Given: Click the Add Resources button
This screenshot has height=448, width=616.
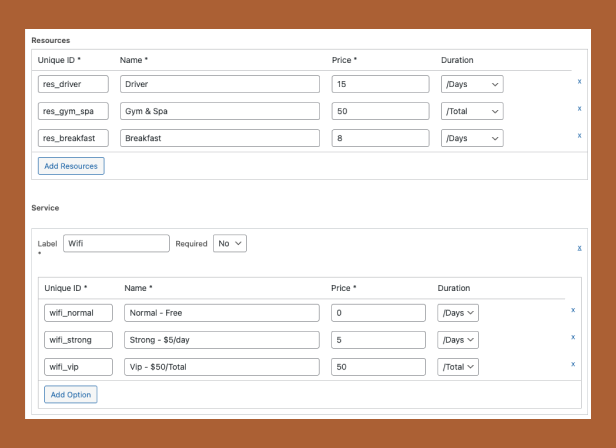Looking at the screenshot, I should (x=71, y=166).
